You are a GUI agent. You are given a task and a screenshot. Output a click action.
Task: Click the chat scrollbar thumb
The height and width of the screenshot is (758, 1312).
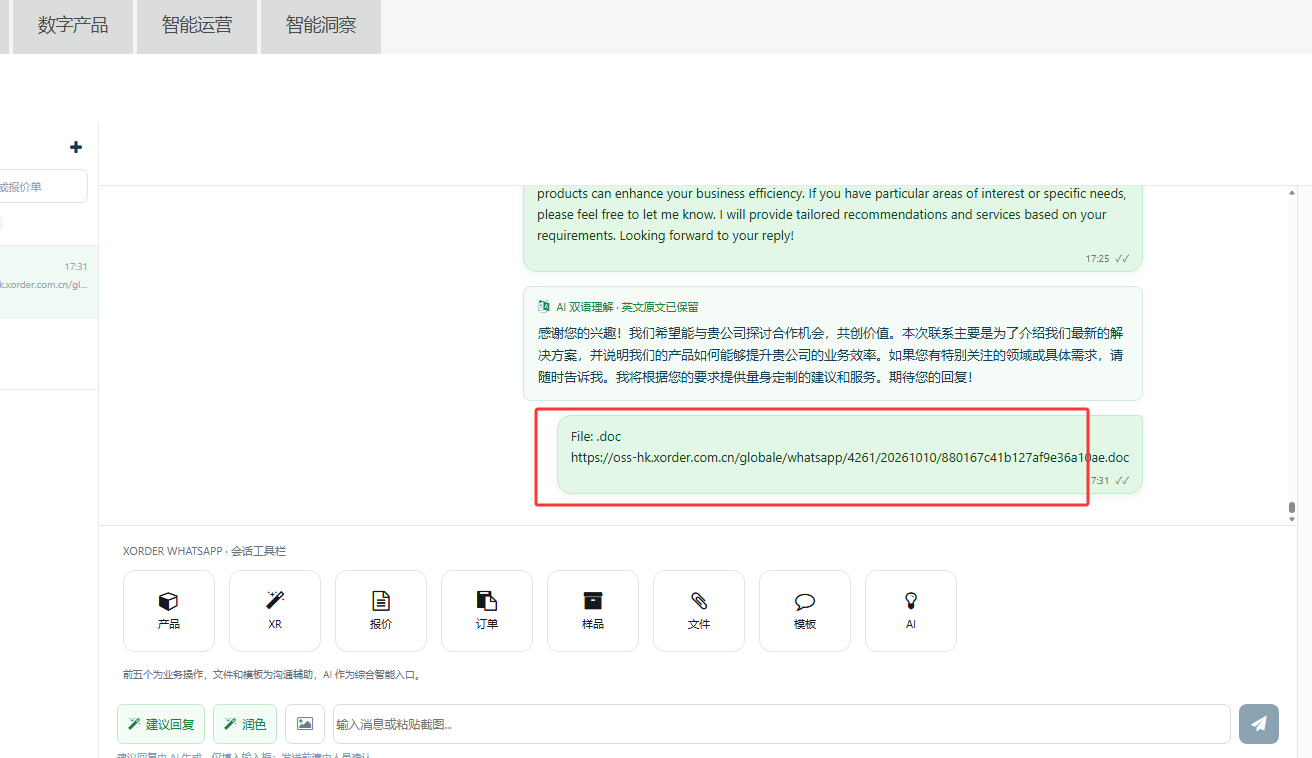pyautogui.click(x=1292, y=510)
